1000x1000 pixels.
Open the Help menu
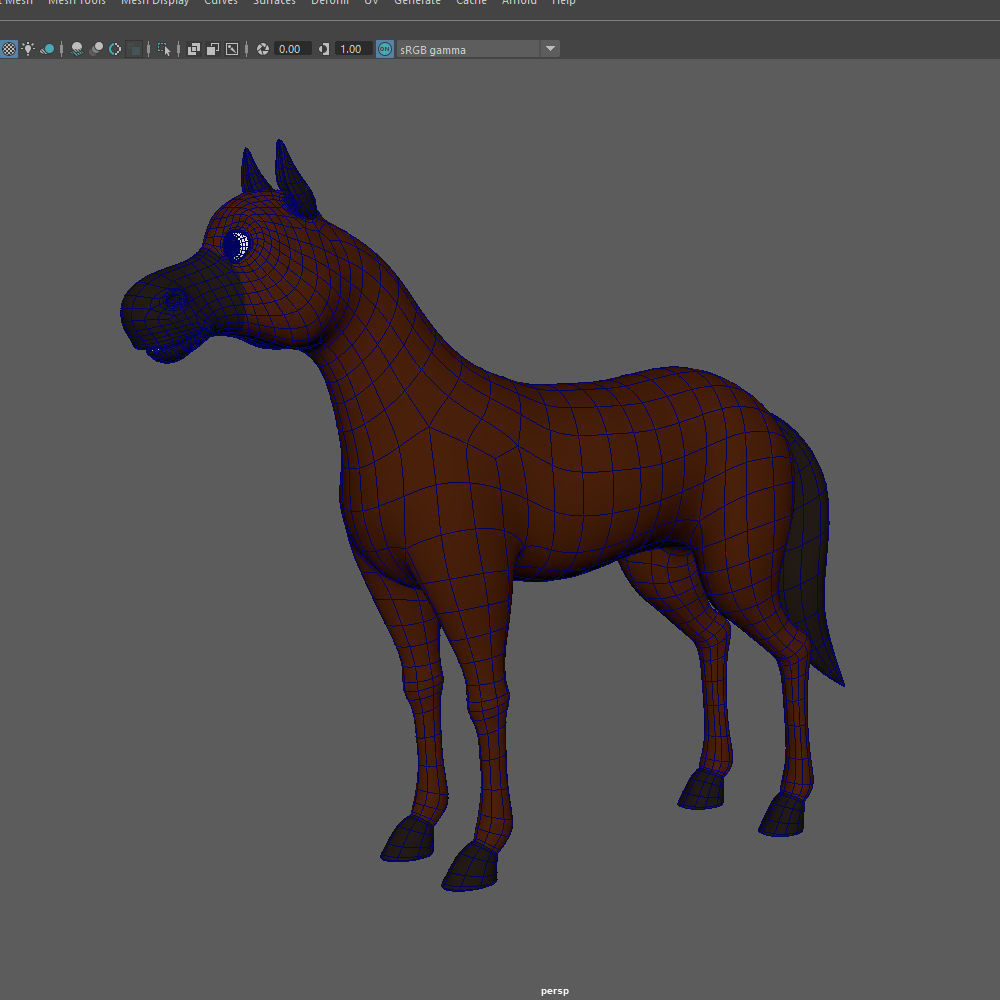[x=564, y=3]
